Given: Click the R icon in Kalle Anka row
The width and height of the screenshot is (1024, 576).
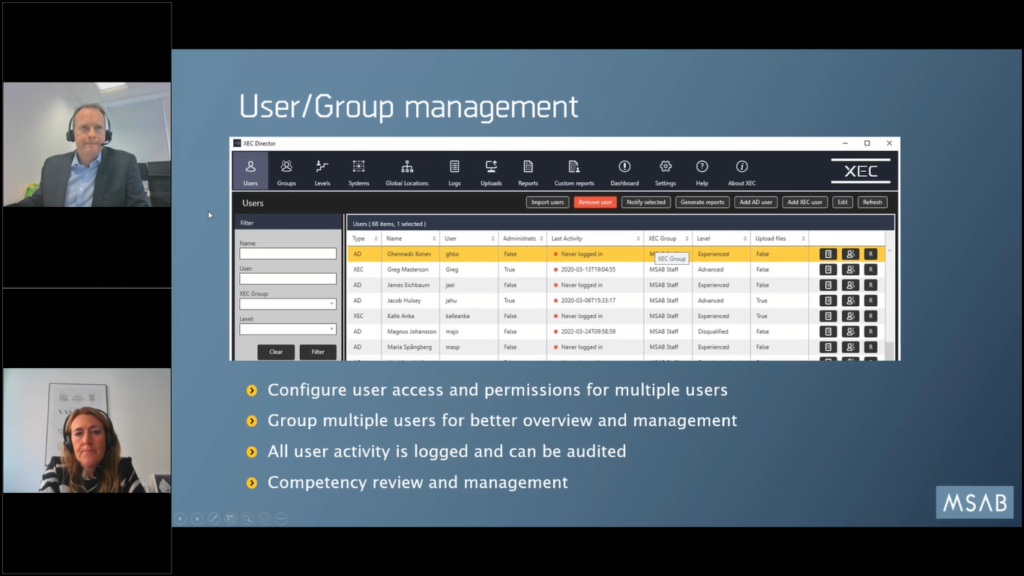Looking at the screenshot, I should pyautogui.click(x=871, y=316).
